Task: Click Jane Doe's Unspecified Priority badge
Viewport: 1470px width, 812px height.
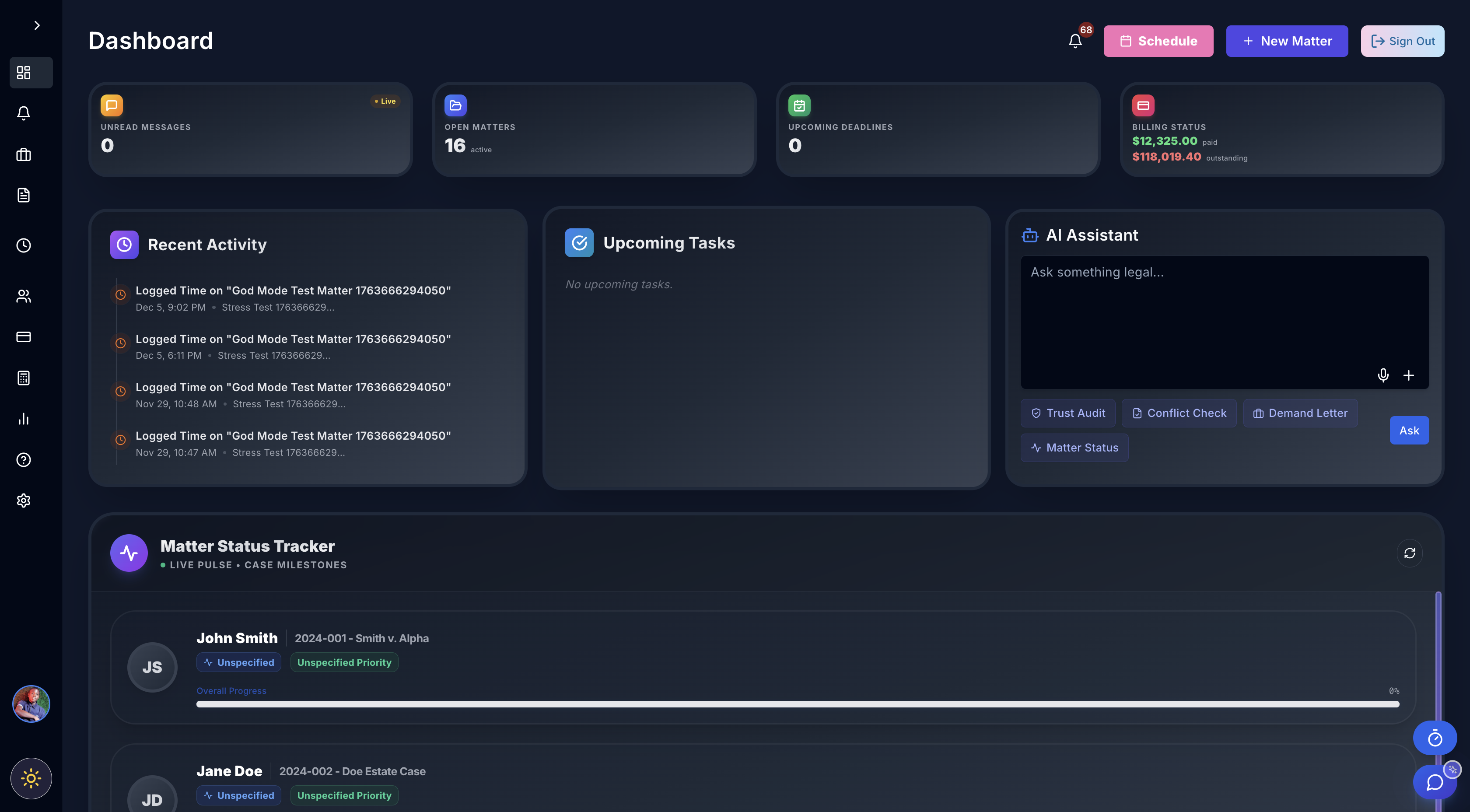Action: tap(344, 795)
